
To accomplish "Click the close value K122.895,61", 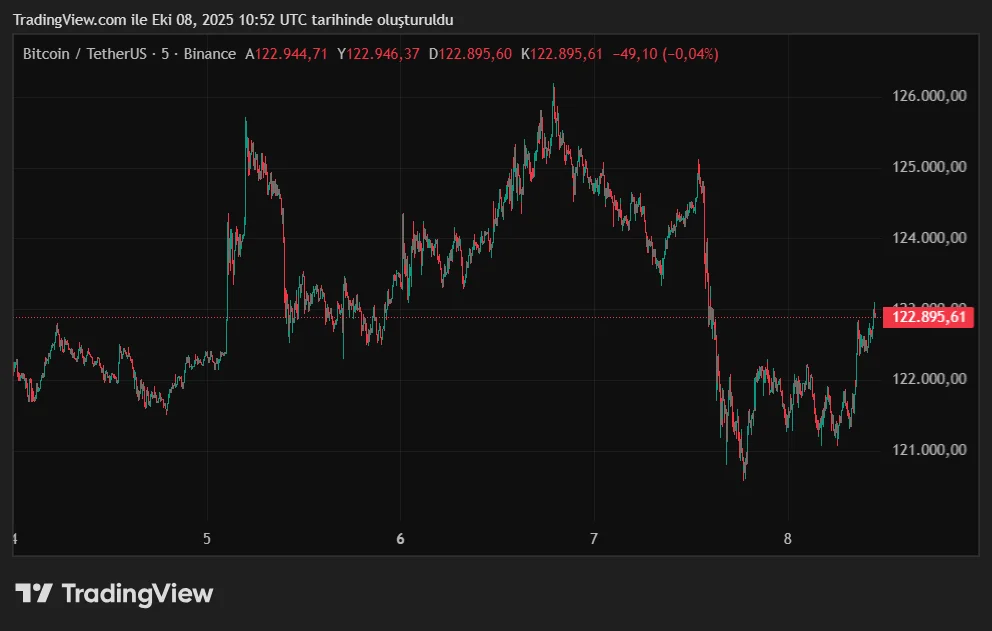I will tap(562, 54).
